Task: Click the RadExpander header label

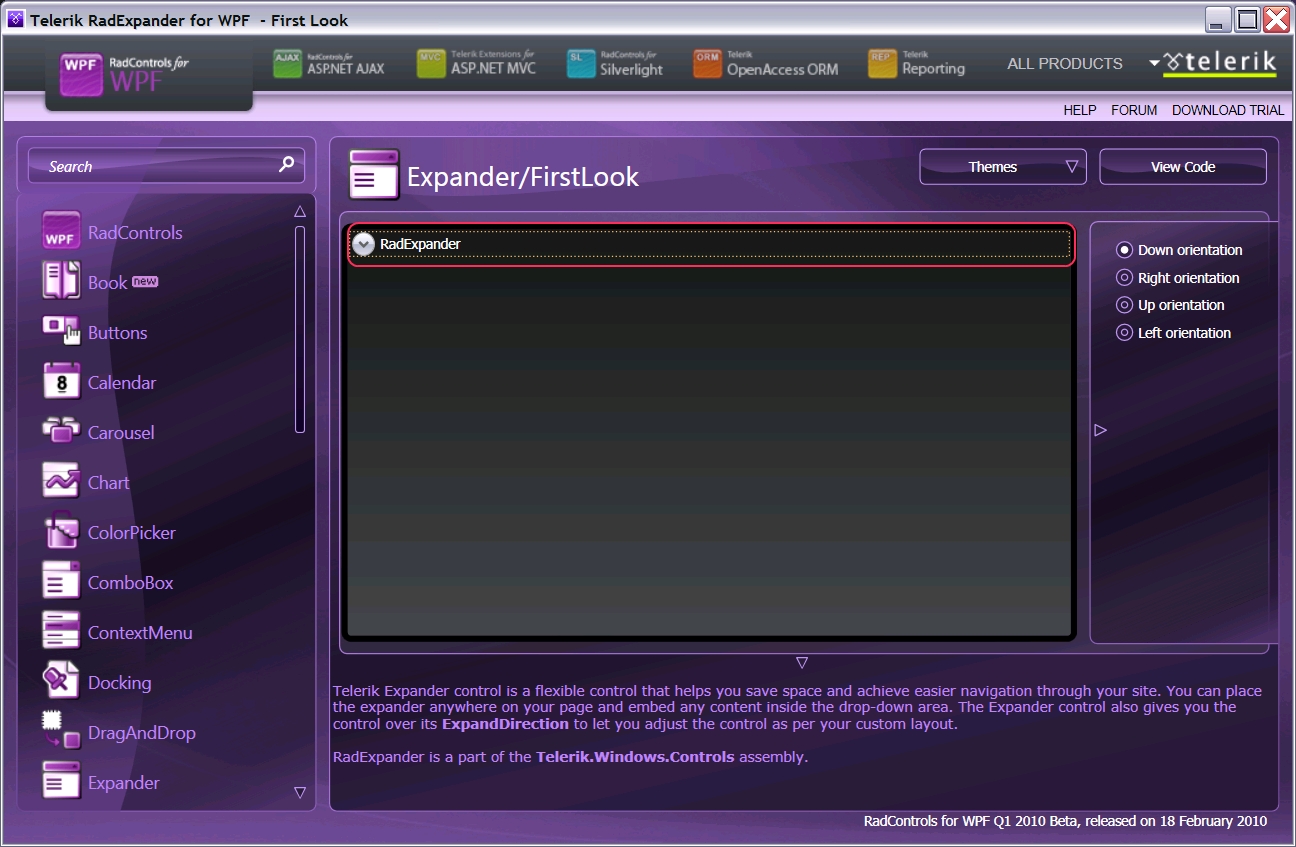Action: 420,244
